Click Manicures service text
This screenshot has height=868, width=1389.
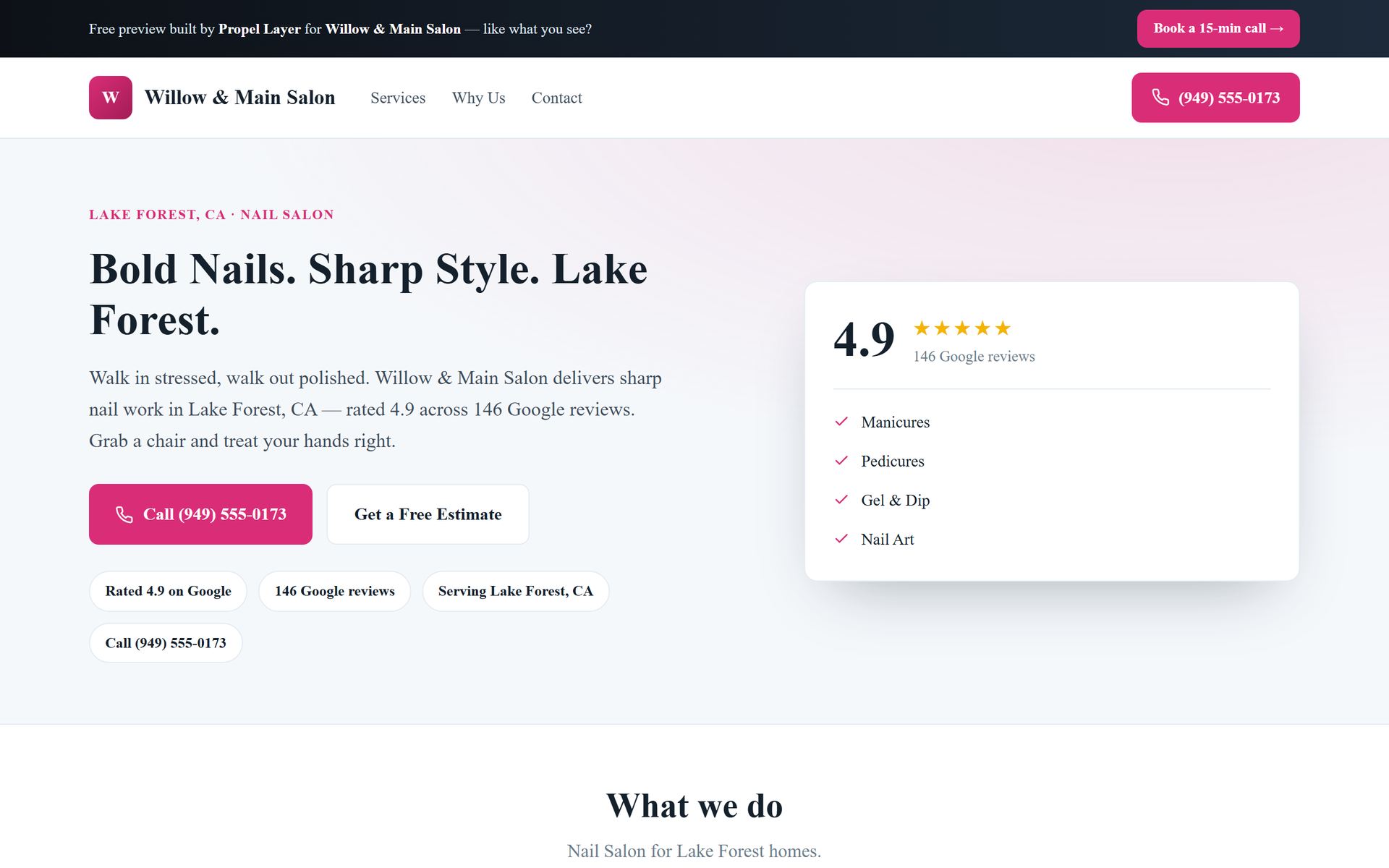[x=895, y=422]
